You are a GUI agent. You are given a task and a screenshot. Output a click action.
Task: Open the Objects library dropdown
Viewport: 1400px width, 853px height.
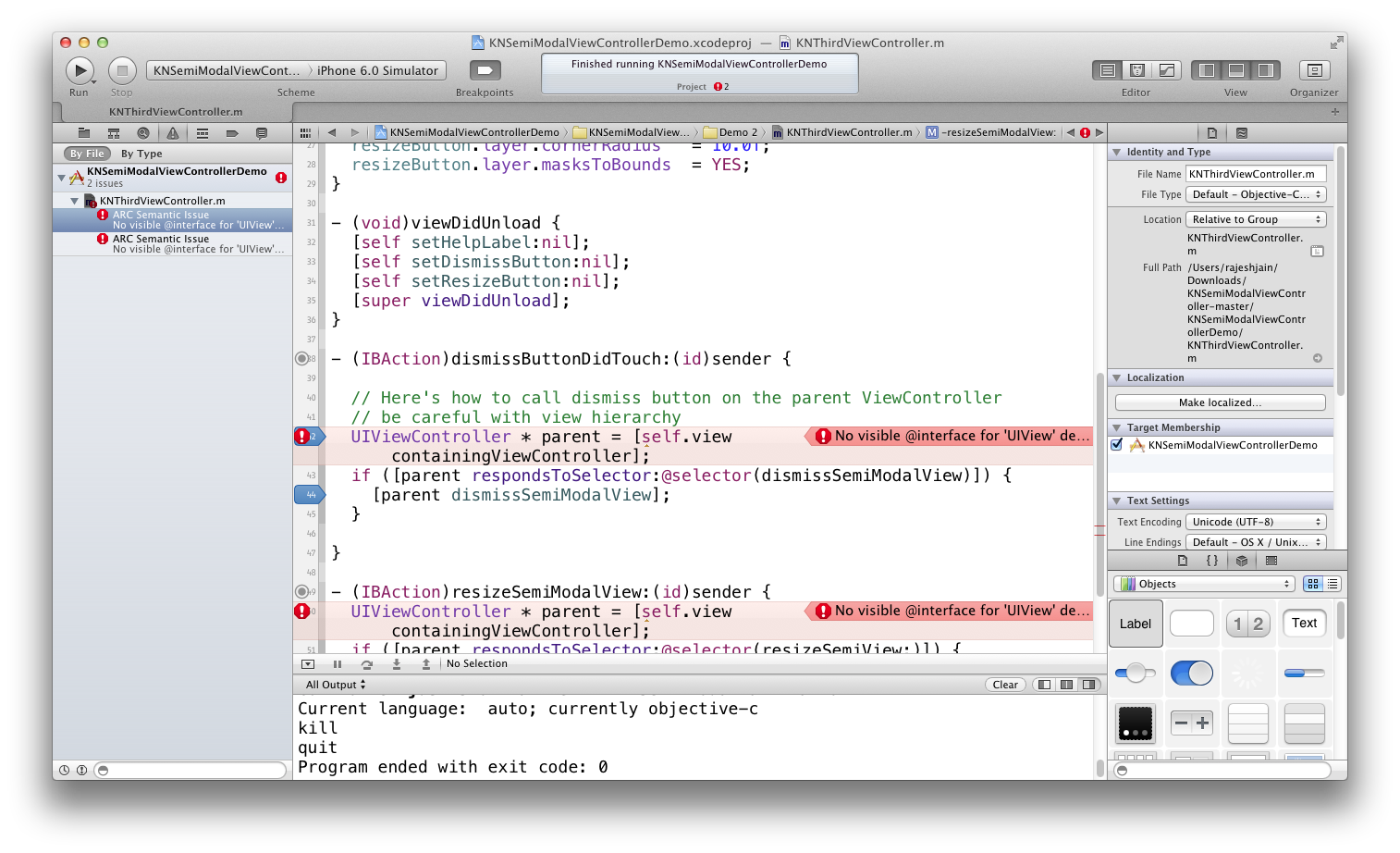[x=1203, y=584]
